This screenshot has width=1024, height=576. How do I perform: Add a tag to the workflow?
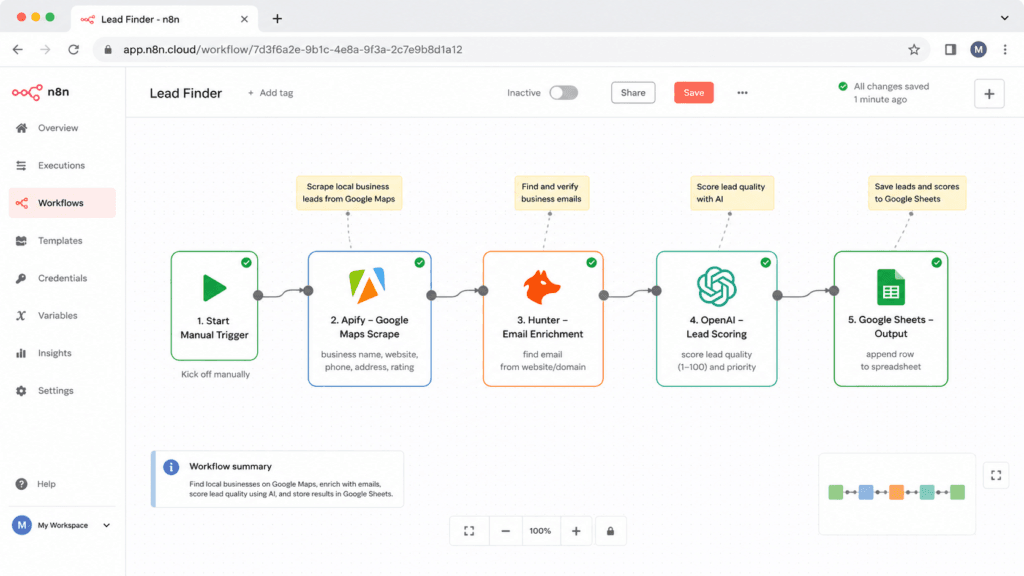(270, 93)
